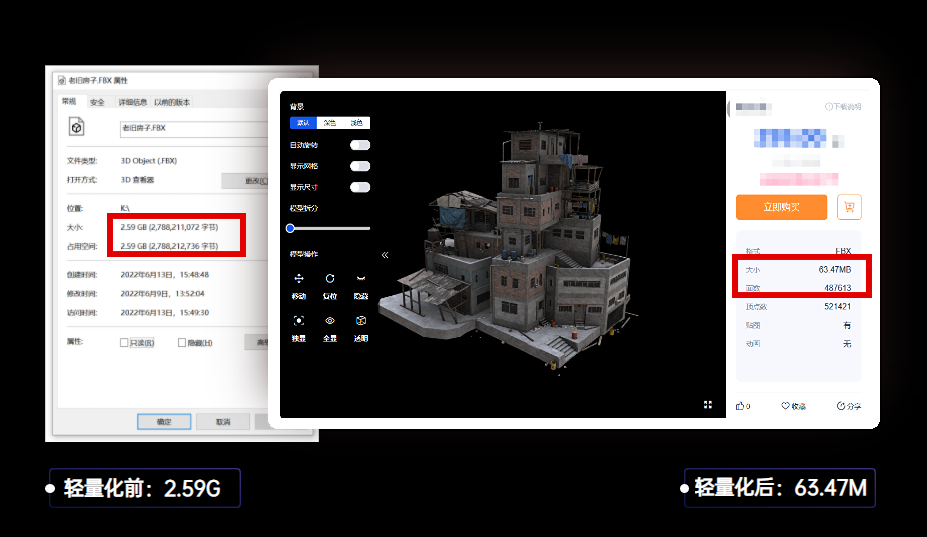This screenshot has height=537, width=927.
Task: Click the 取消 Cancel button in properties
Action: pyautogui.click(x=223, y=422)
